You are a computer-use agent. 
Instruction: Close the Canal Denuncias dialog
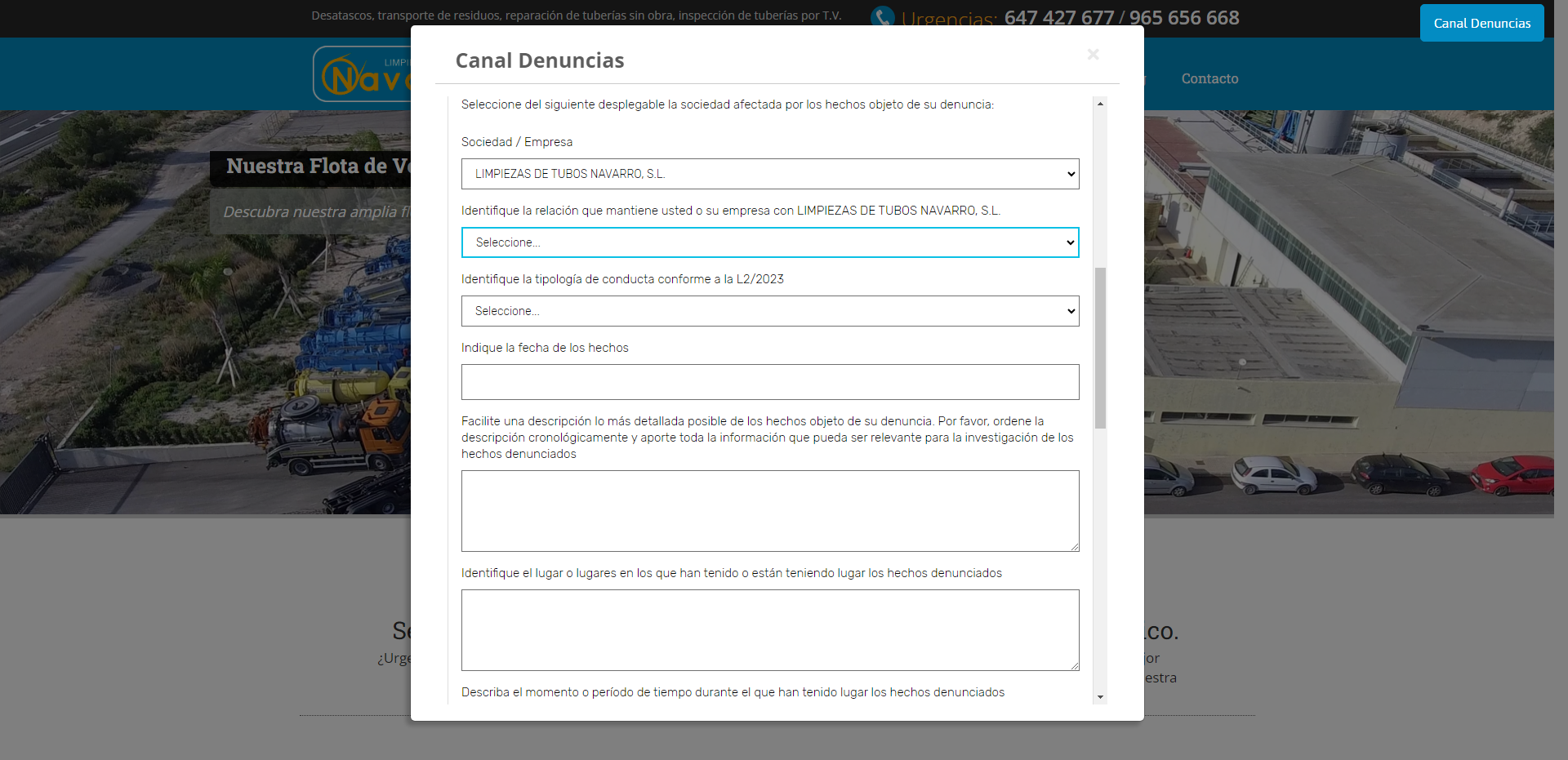[1093, 55]
